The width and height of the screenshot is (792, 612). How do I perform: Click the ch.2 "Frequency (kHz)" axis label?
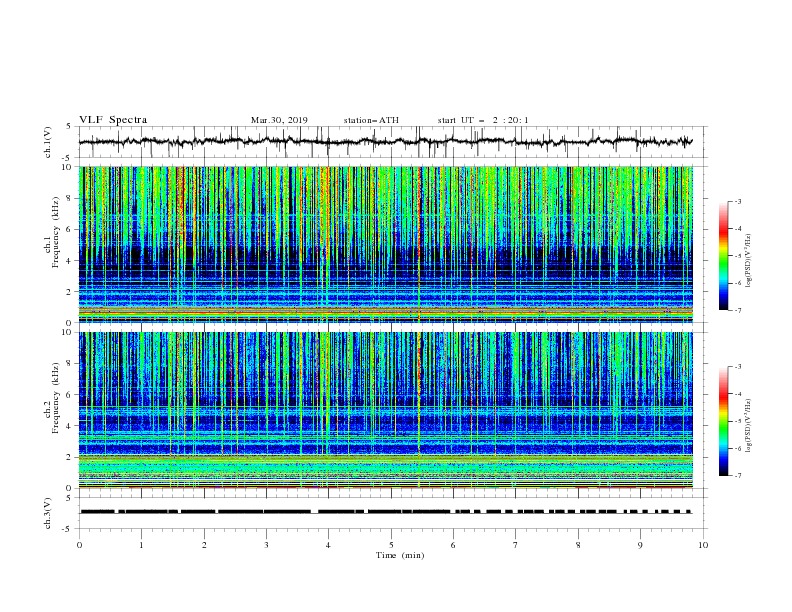click(x=56, y=398)
